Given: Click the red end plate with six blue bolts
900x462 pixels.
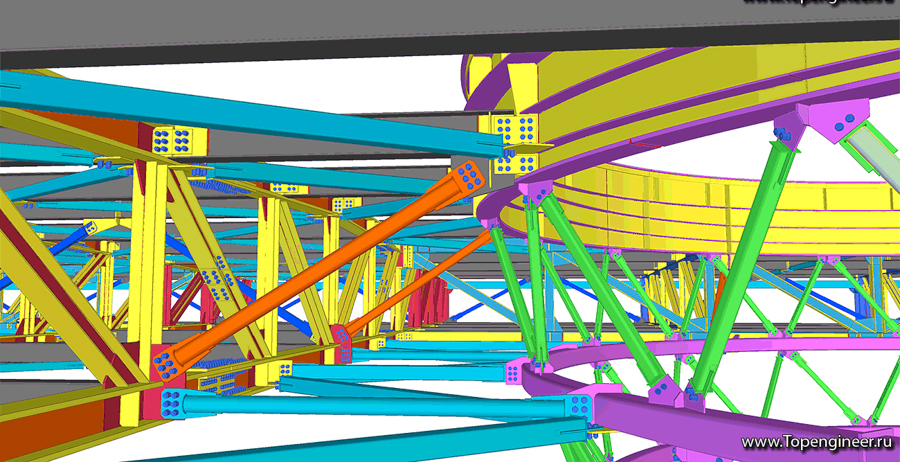Looking at the screenshot, I should click(x=342, y=343).
